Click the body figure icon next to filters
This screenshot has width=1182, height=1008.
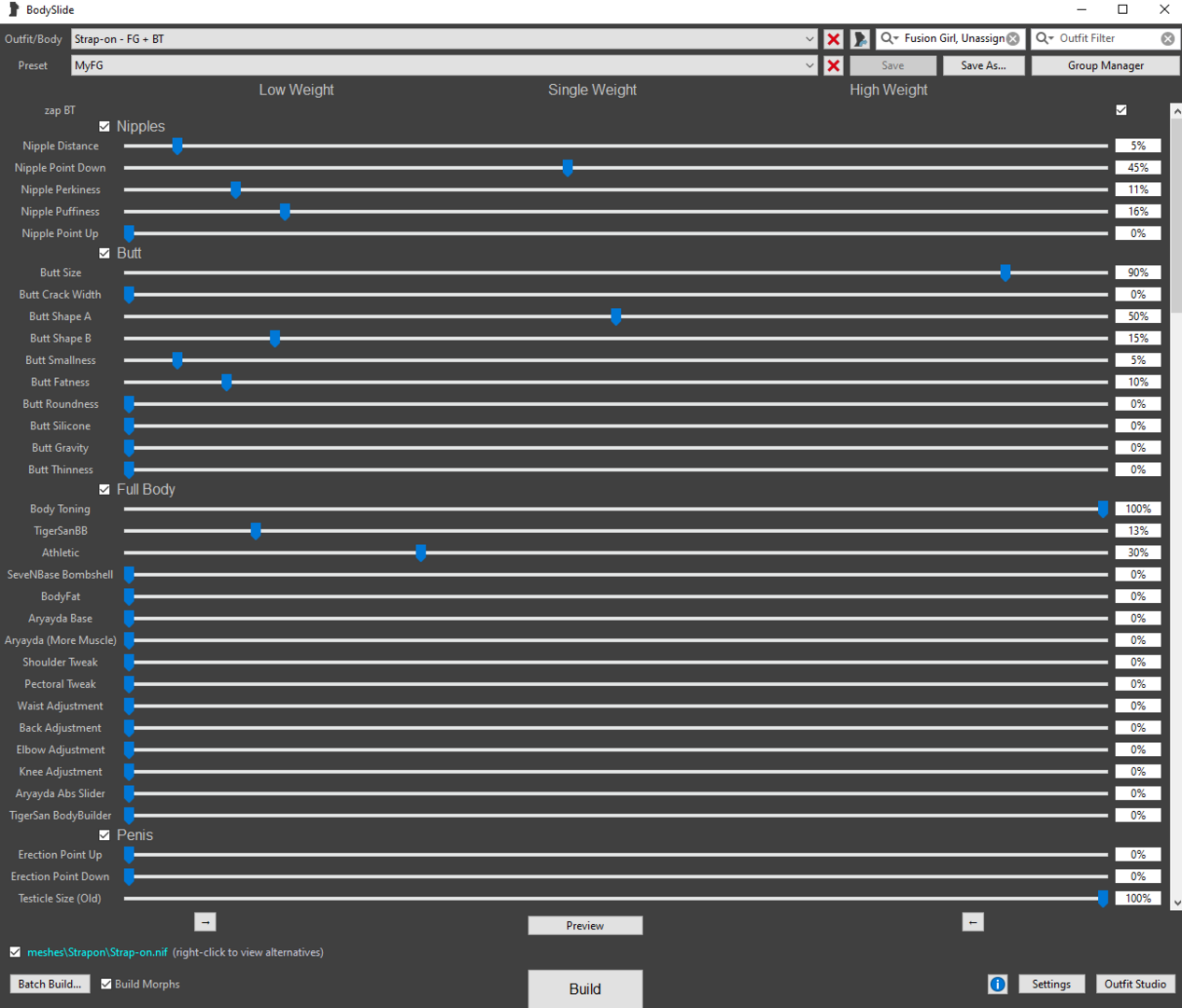pos(860,39)
